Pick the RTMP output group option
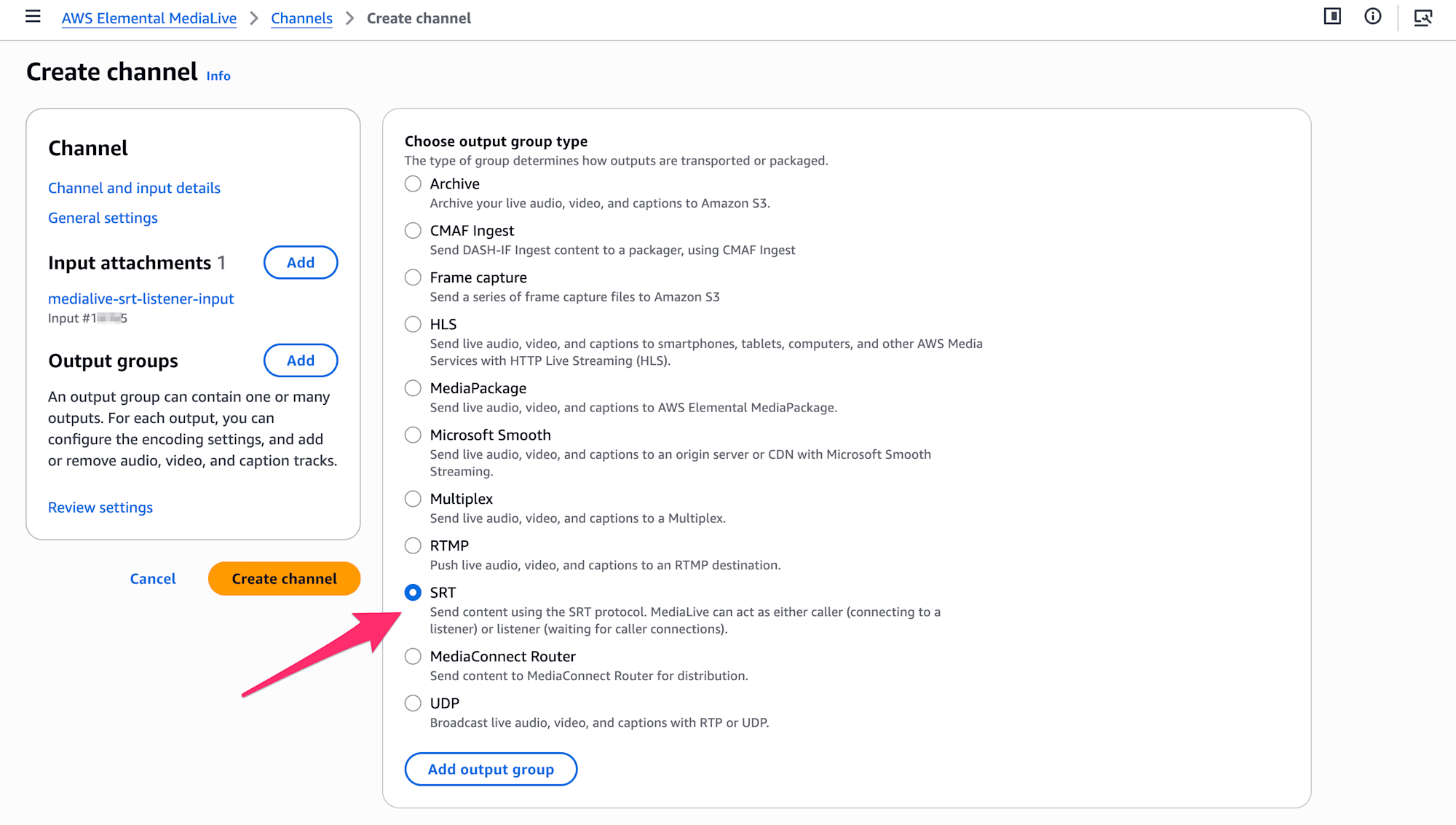 pos(413,545)
